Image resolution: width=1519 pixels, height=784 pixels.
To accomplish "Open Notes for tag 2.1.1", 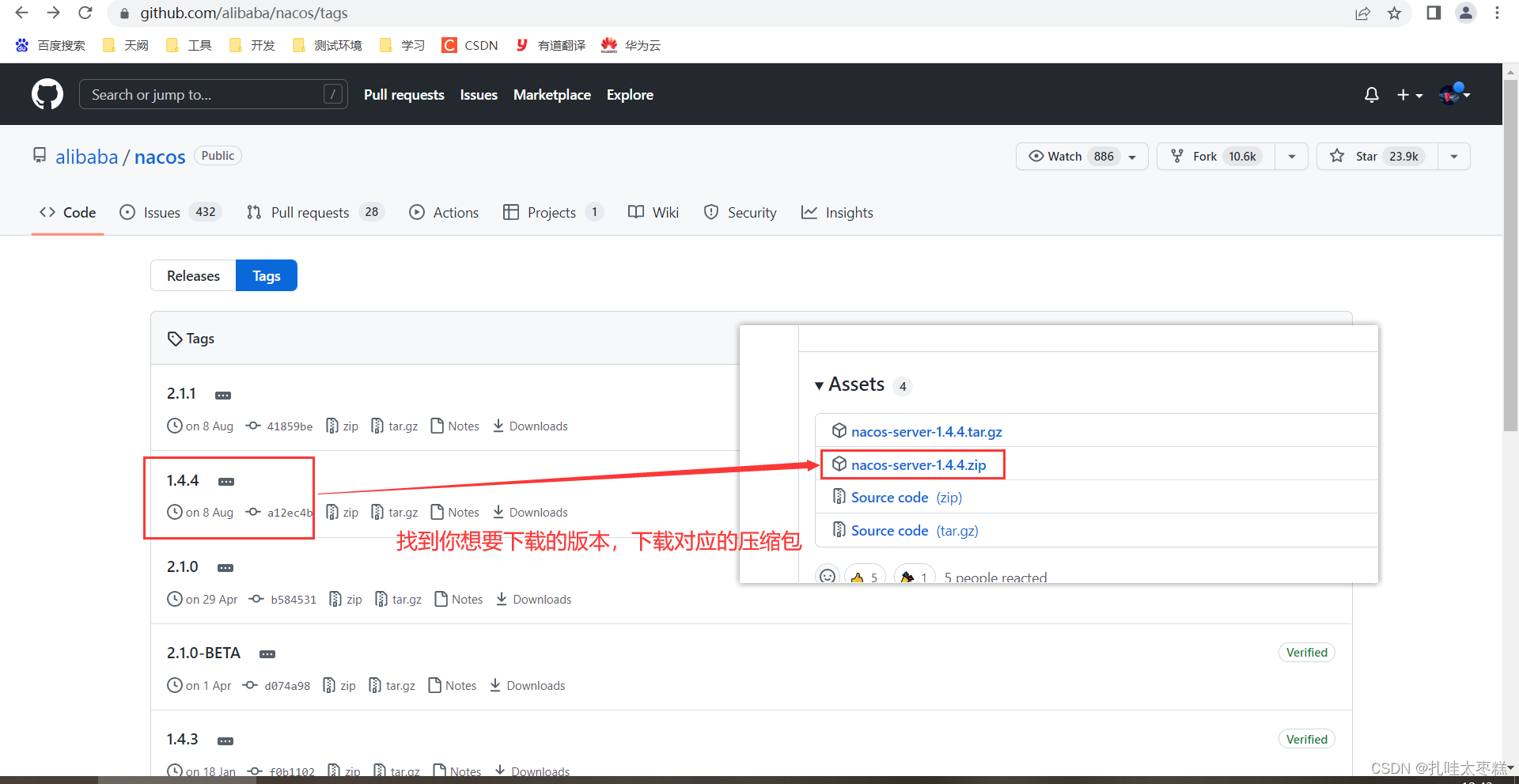I will point(455,426).
